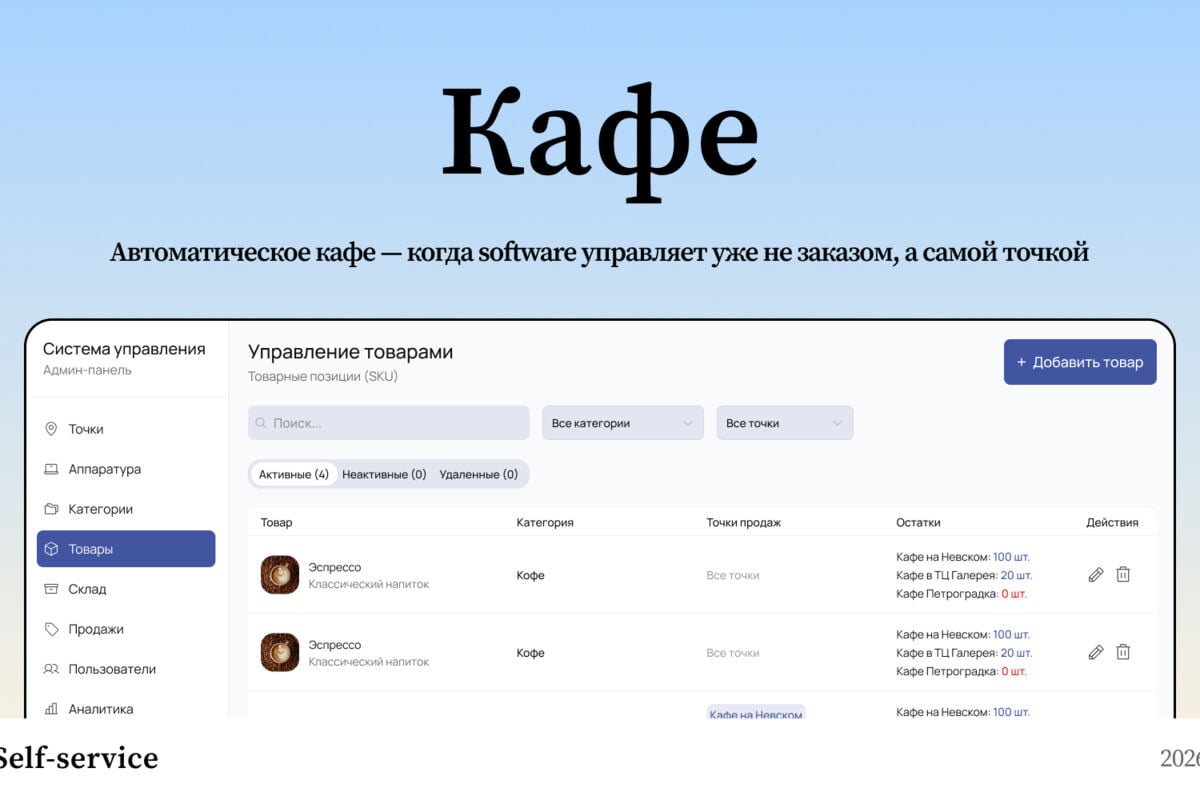The height and width of the screenshot is (800, 1200).
Task: Switch to Удаленные (0) tab
Action: pos(479,474)
